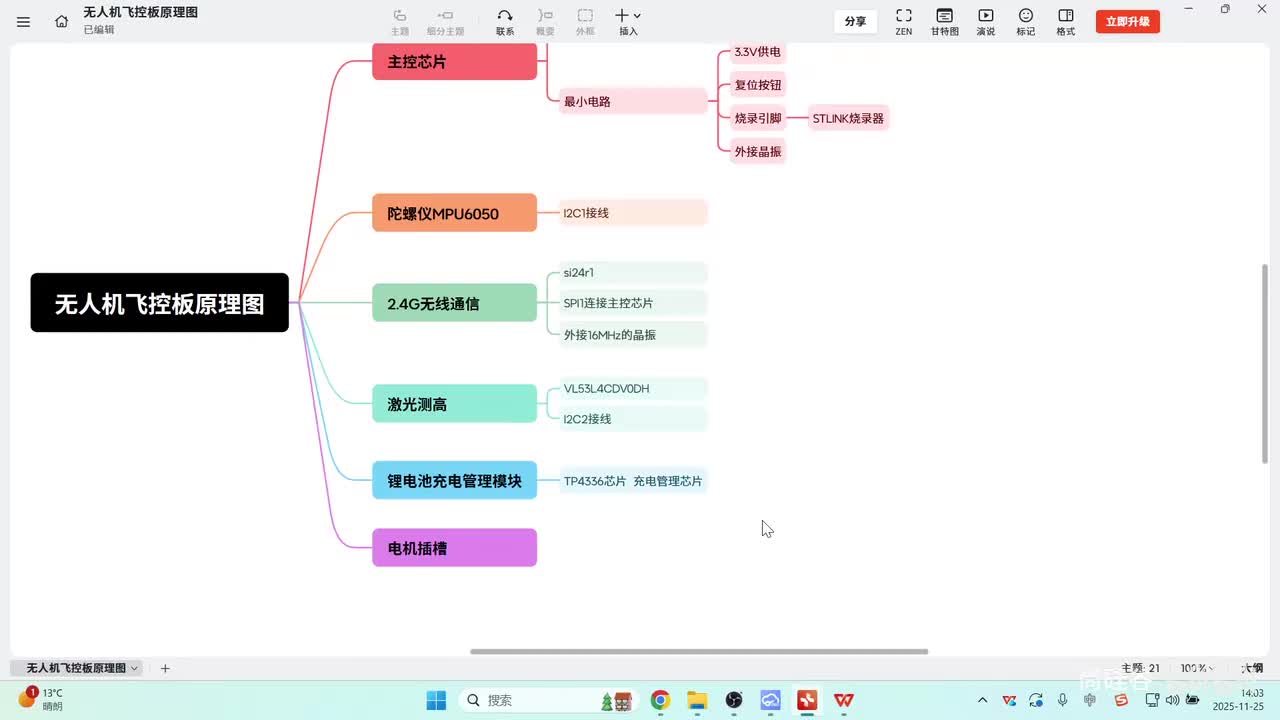The height and width of the screenshot is (720, 1280).
Task: Go to the home screen icon
Action: click(x=62, y=21)
